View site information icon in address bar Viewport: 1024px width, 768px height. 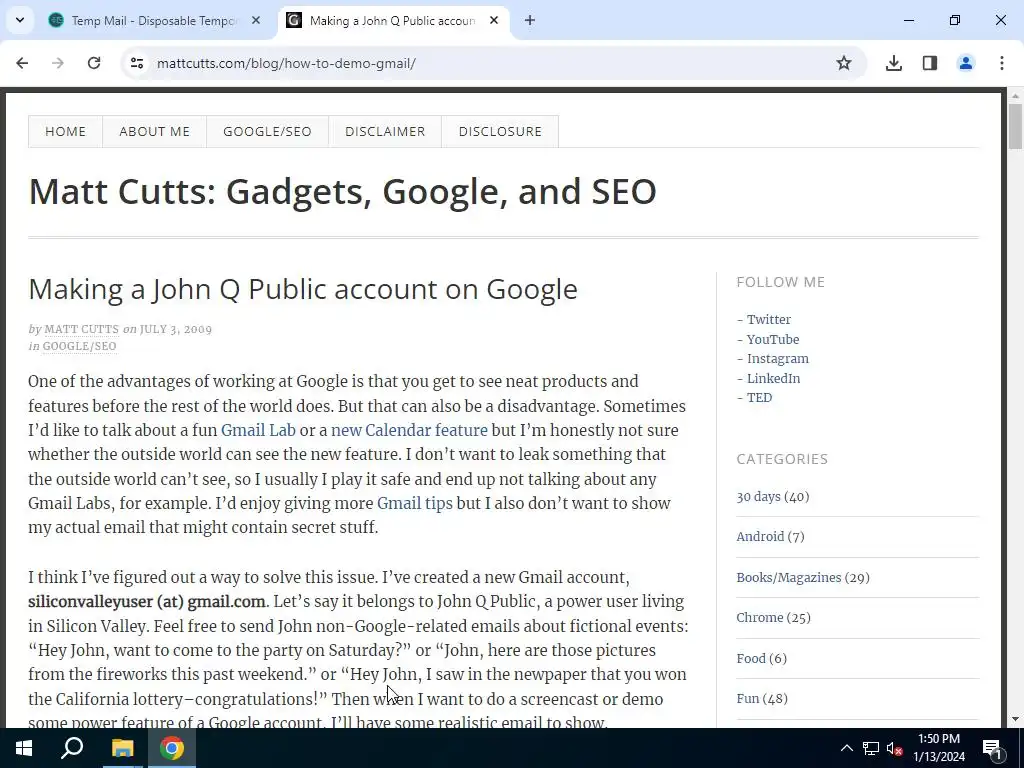click(x=136, y=63)
